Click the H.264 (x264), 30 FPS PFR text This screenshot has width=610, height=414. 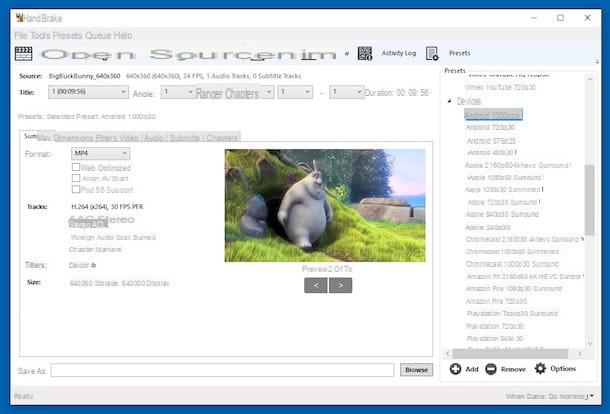click(x=107, y=207)
